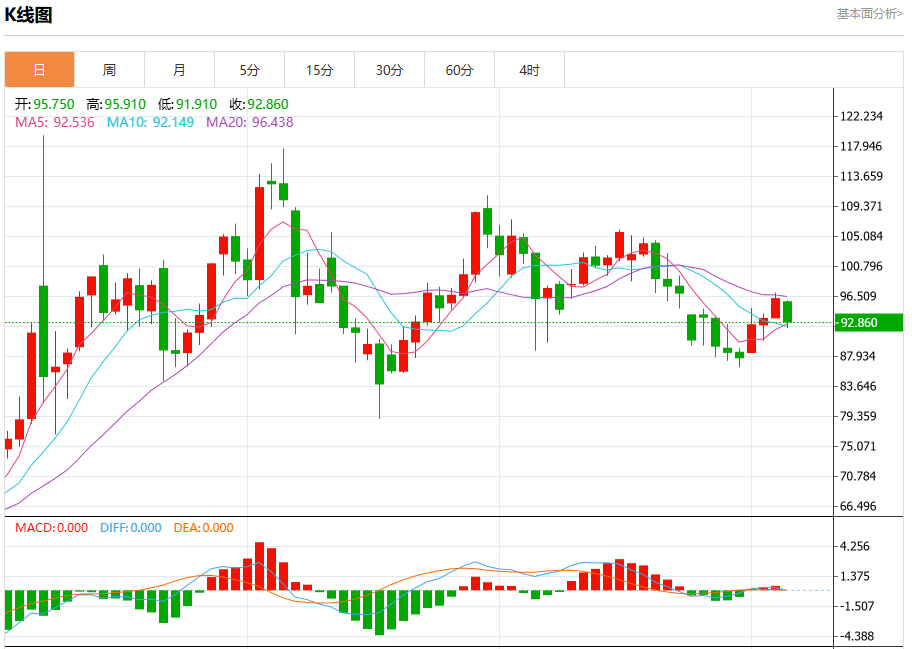The height and width of the screenshot is (649, 912).
Task: Click the 122.234 price axis label
Action: coord(861,116)
